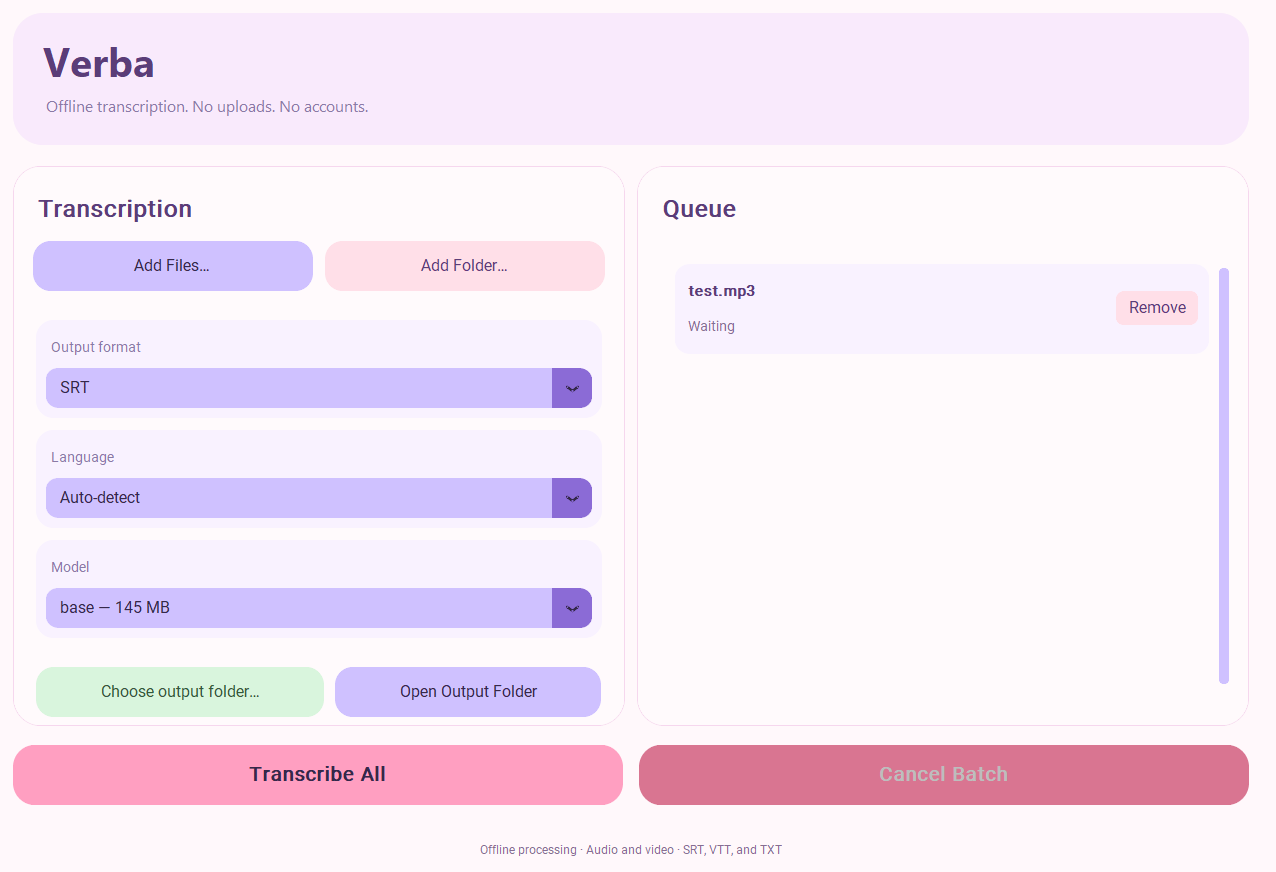1276x872 pixels.
Task: Click the Queue panel scrollbar
Action: [1224, 476]
